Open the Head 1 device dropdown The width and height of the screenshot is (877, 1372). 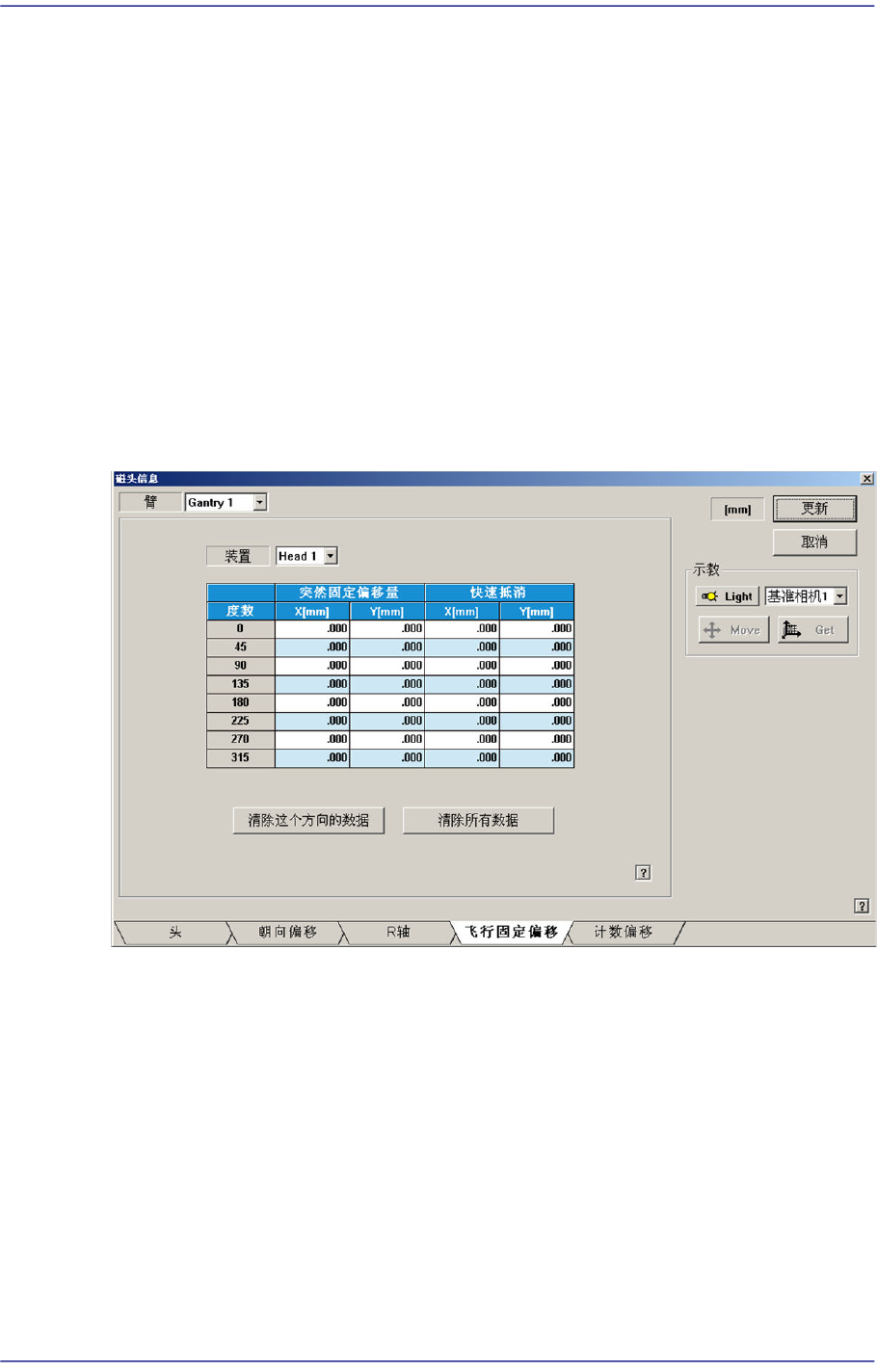(330, 556)
